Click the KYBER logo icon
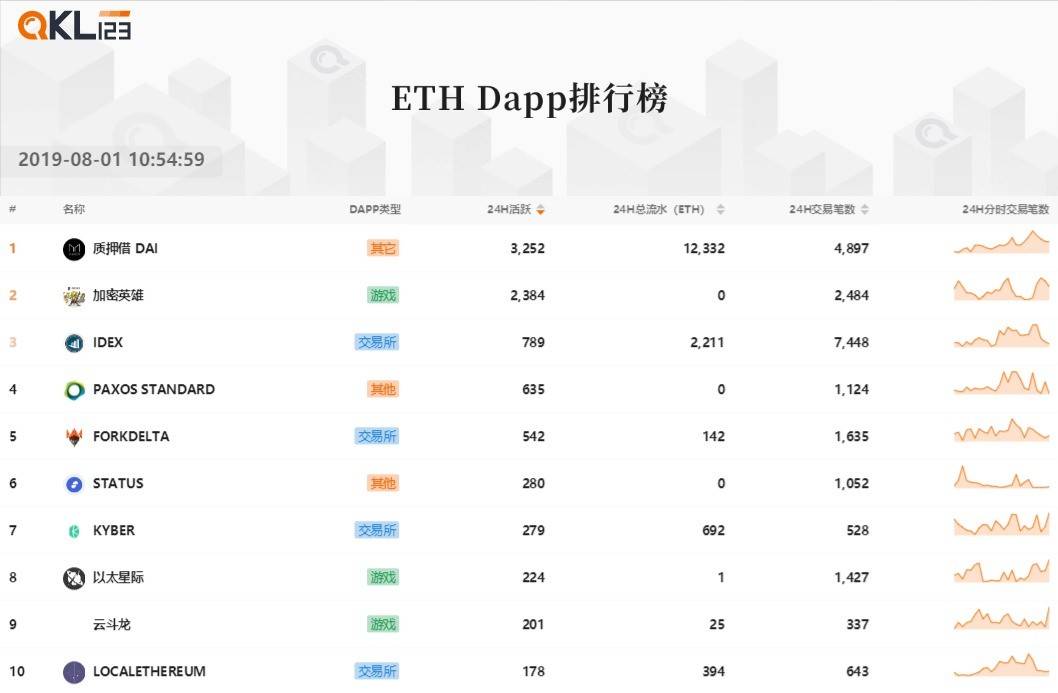 click(74, 531)
